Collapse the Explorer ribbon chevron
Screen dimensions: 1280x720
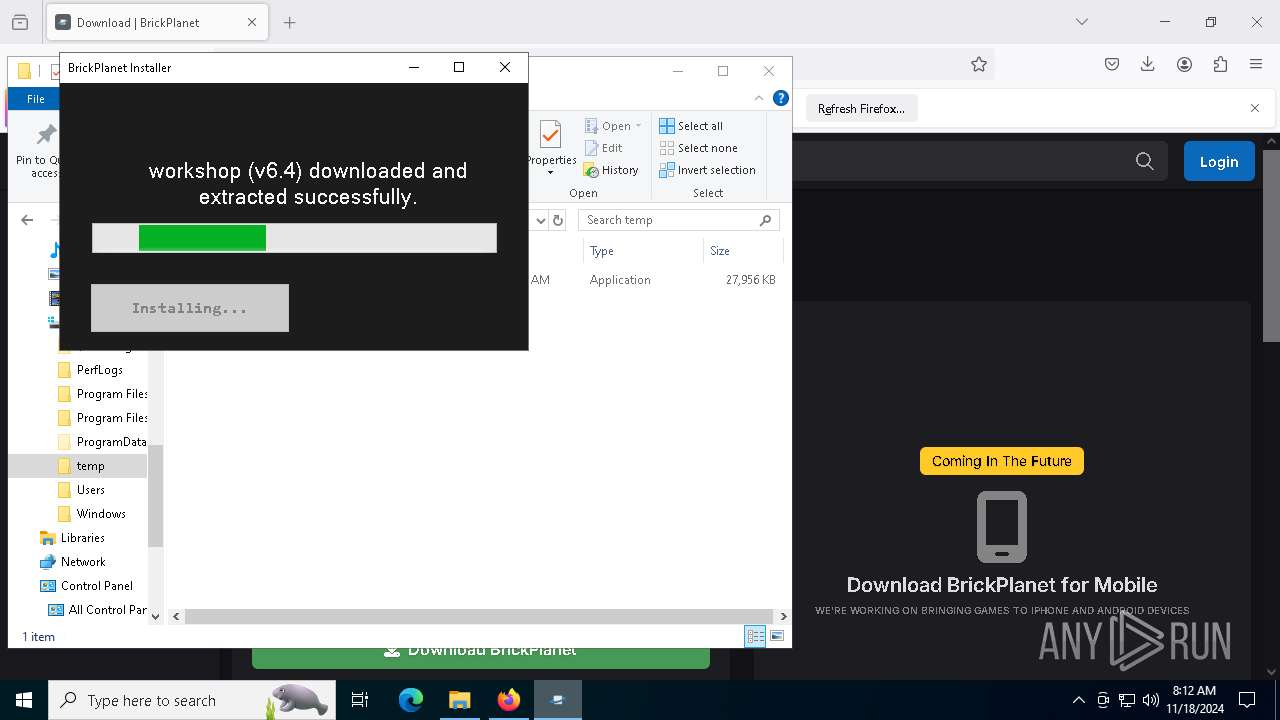[x=759, y=98]
